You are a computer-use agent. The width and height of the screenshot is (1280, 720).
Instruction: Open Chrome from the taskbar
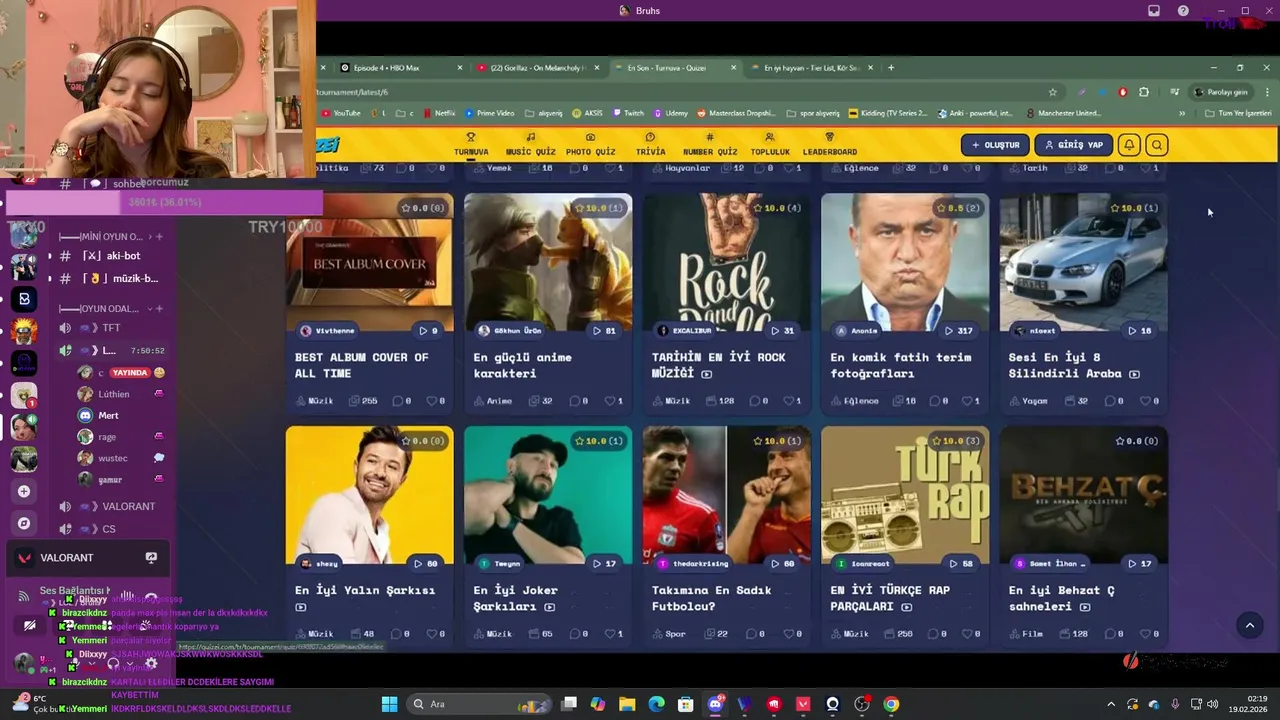[891, 704]
